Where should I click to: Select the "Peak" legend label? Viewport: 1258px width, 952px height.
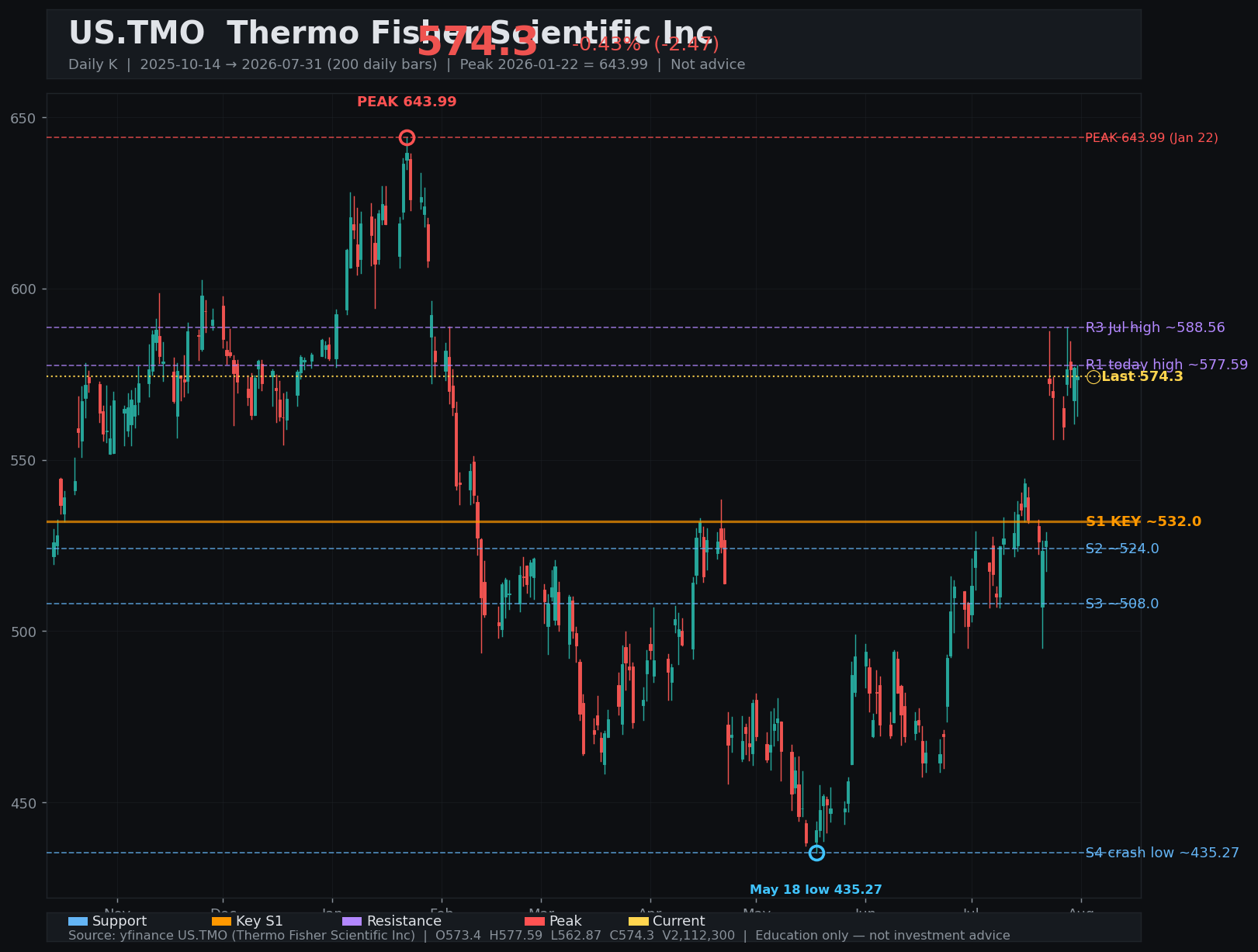[565, 921]
